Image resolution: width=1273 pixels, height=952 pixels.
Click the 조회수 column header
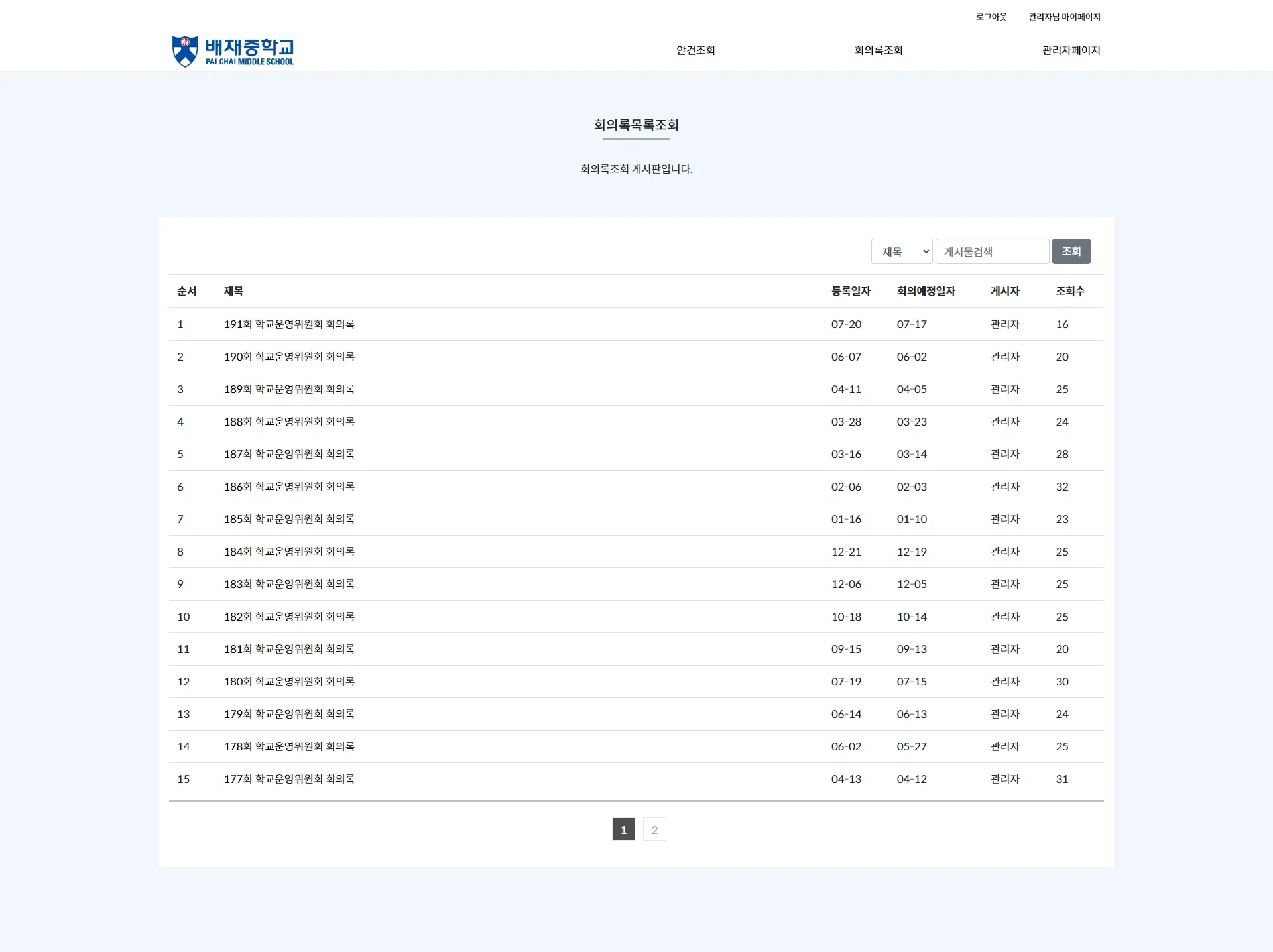(x=1070, y=291)
